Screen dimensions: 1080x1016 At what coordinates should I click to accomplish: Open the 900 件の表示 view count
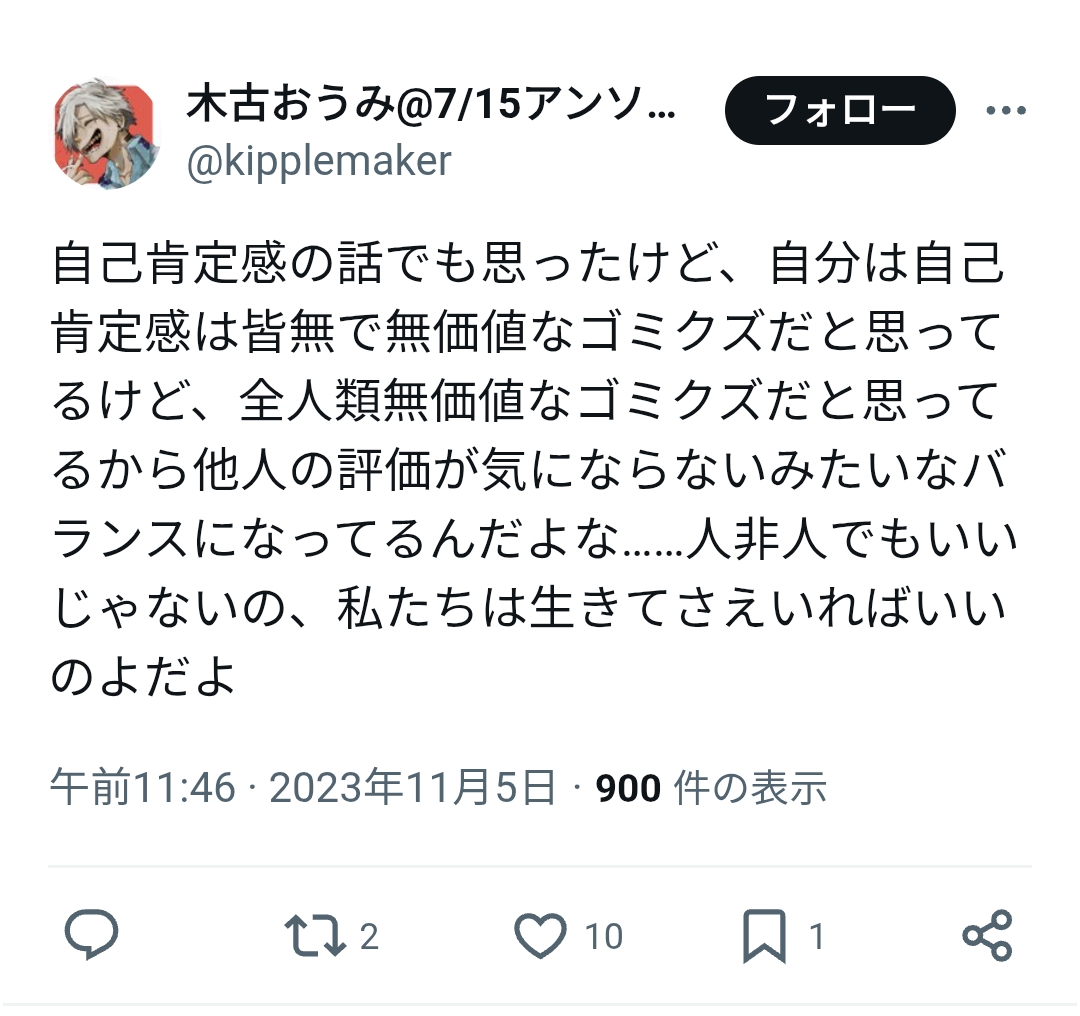click(711, 787)
